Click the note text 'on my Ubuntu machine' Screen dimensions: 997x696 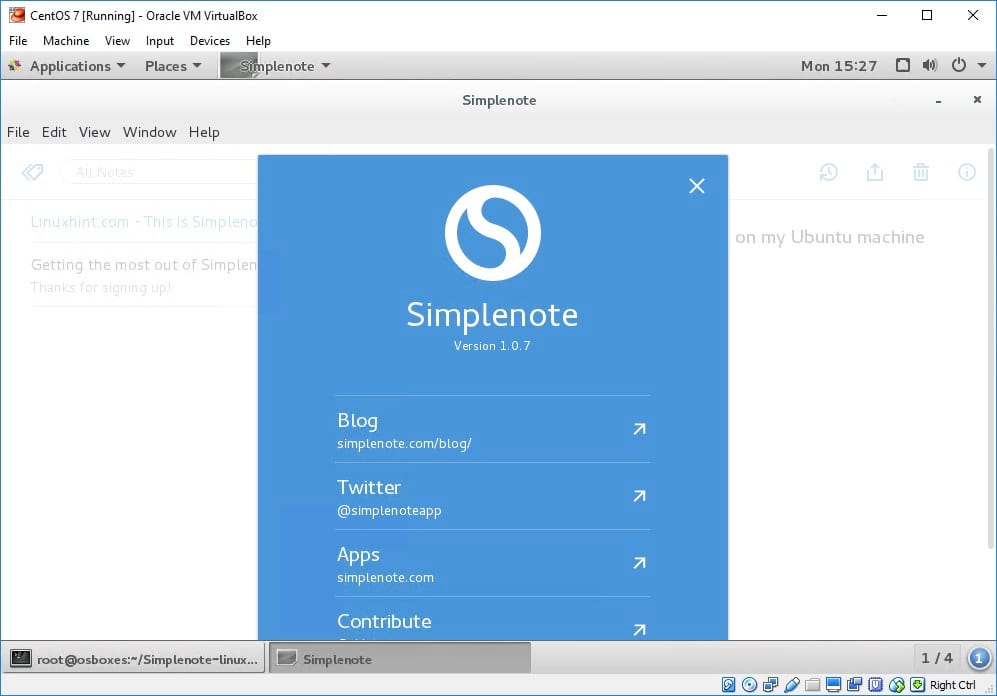coord(830,237)
